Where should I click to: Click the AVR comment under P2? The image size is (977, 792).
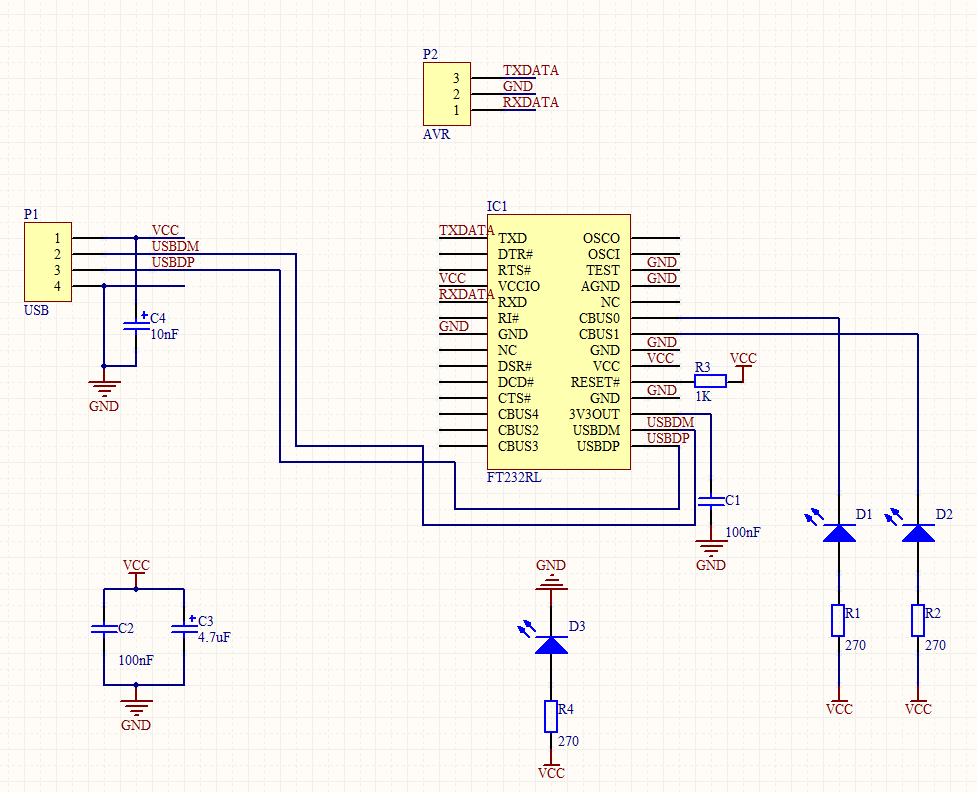coord(436,134)
